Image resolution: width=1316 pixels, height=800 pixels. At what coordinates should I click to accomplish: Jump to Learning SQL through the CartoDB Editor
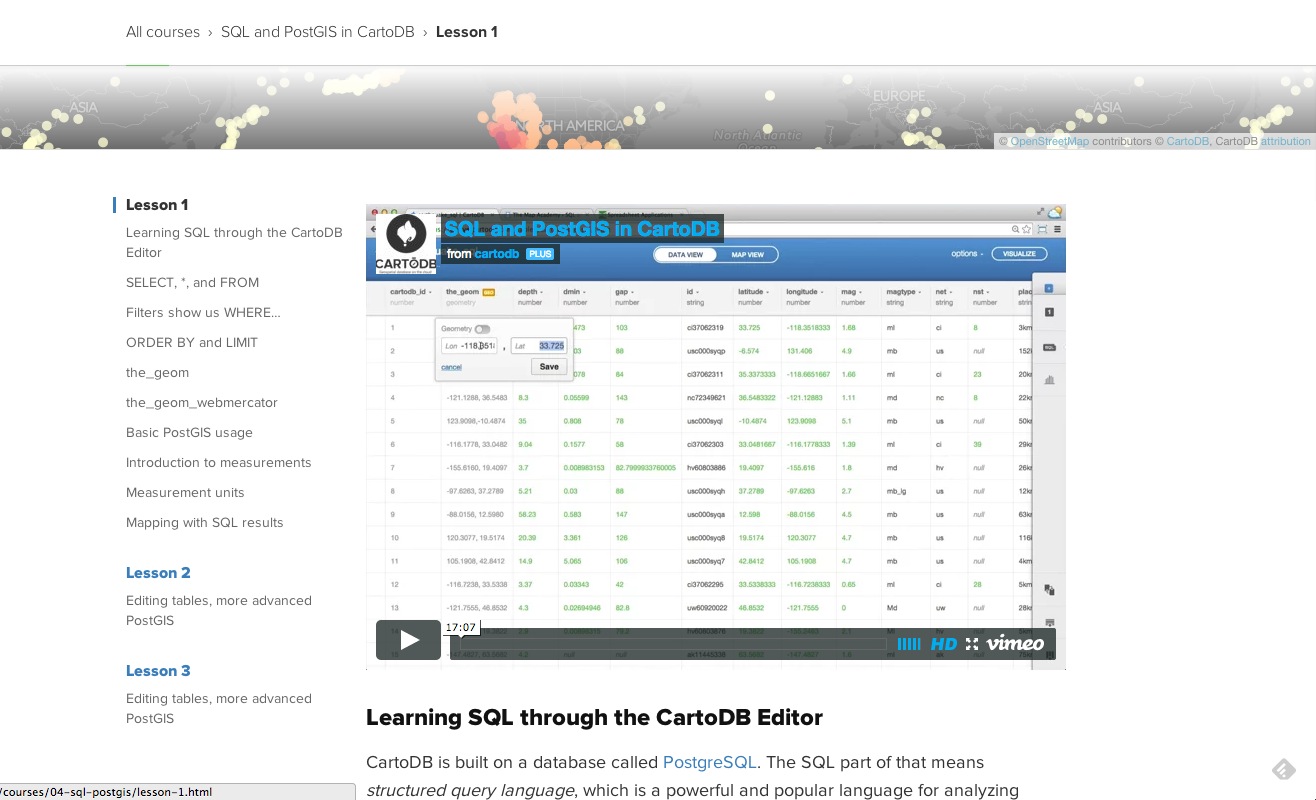[234, 243]
